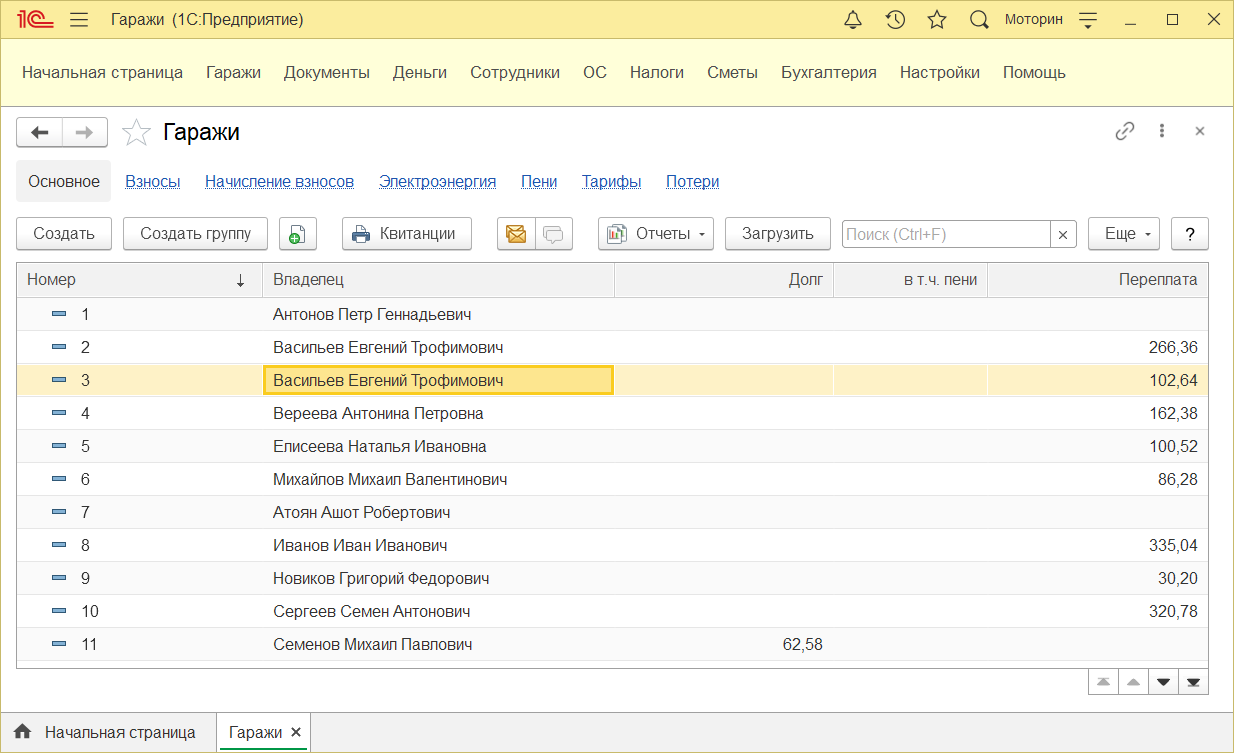Click the copy-create icon with green plus

coord(297,234)
